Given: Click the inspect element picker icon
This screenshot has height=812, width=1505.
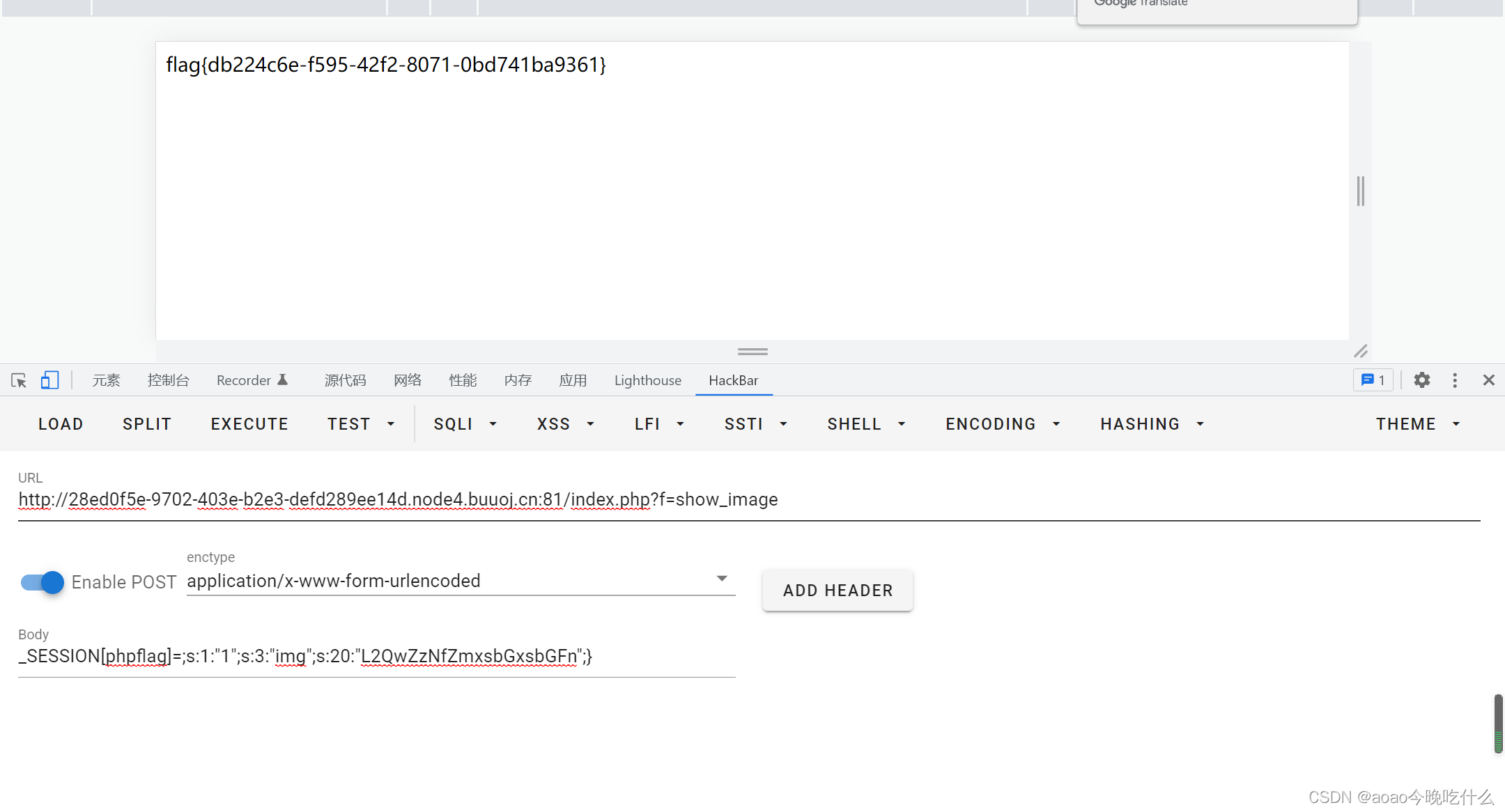Looking at the screenshot, I should coord(19,380).
